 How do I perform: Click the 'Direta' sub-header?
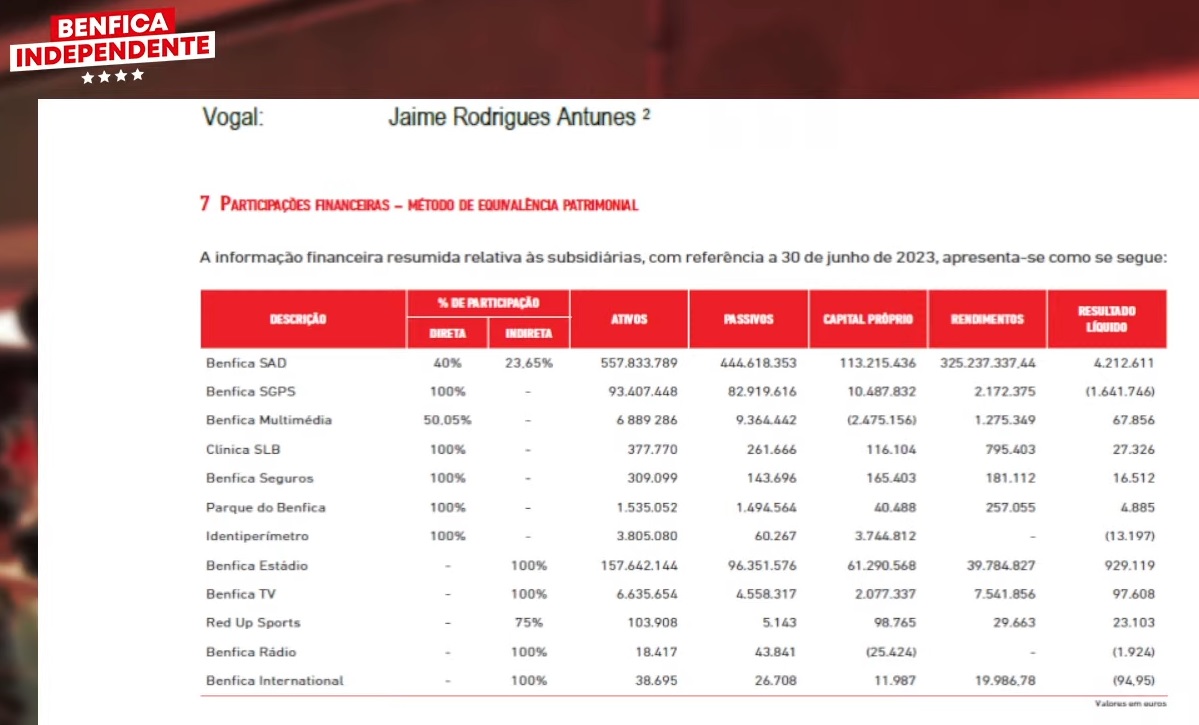(x=447, y=333)
